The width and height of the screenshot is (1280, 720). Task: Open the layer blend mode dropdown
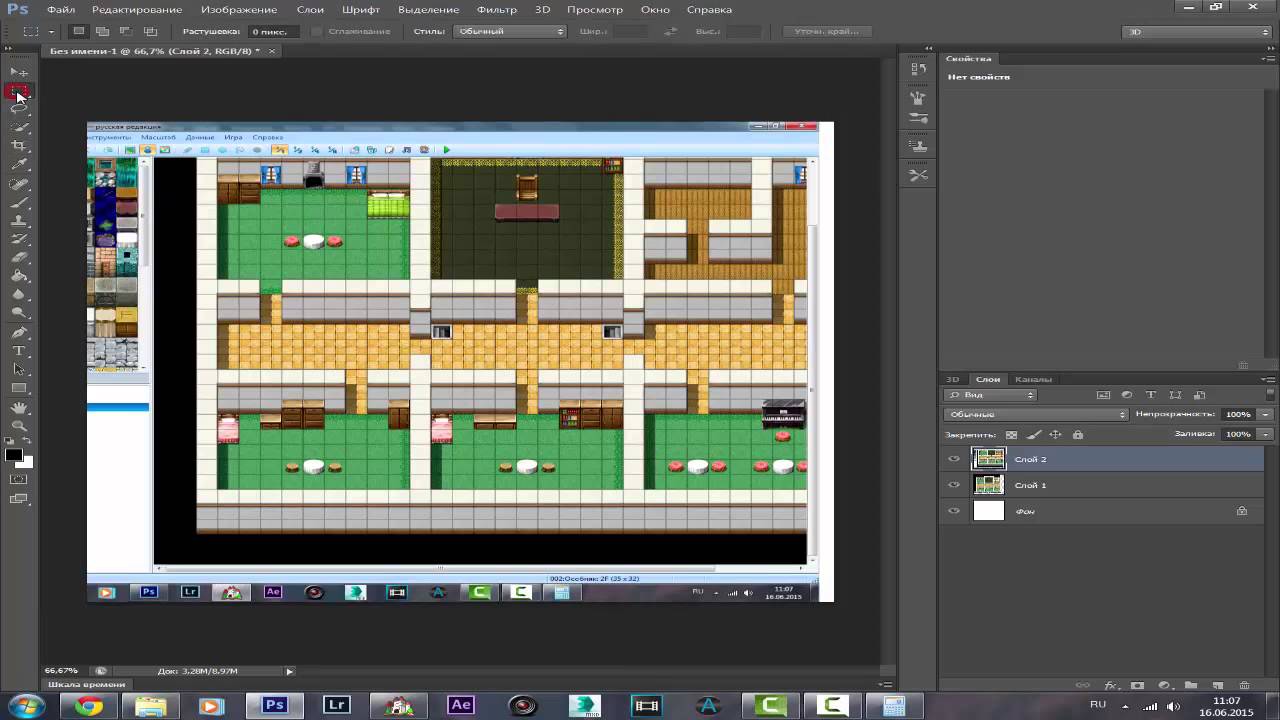(x=1036, y=414)
